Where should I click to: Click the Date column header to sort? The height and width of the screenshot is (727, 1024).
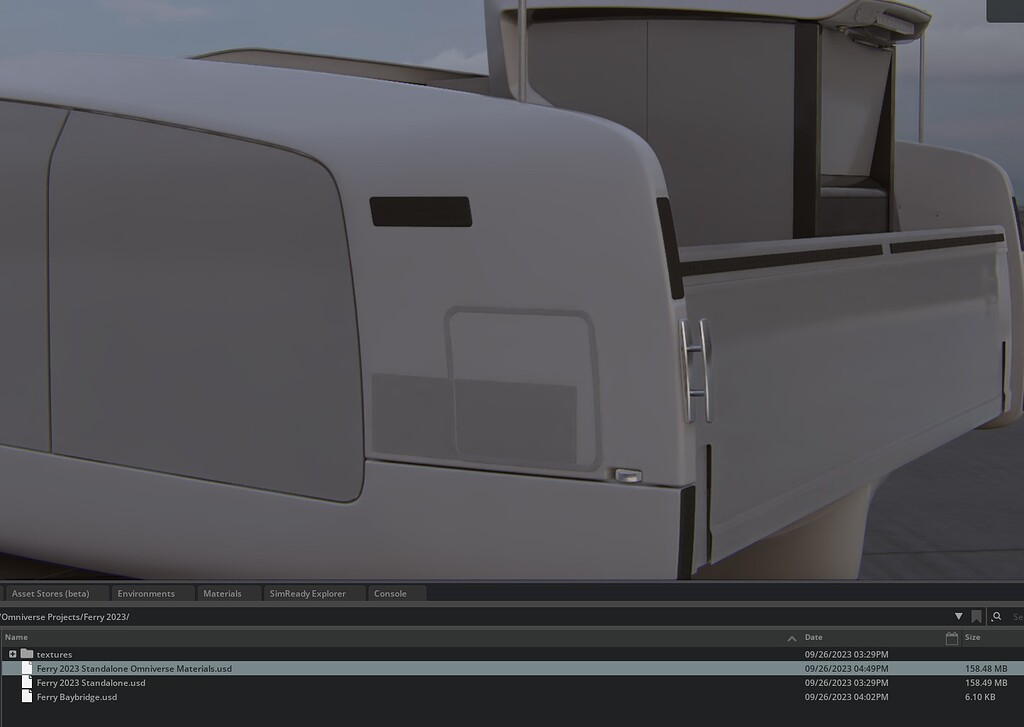(812, 637)
